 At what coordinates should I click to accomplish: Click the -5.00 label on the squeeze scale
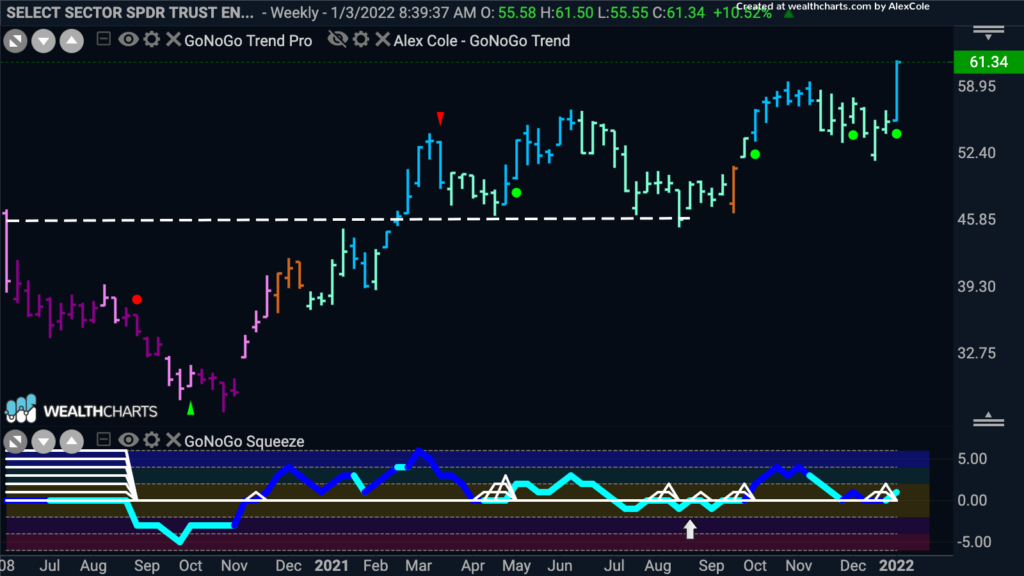click(972, 542)
